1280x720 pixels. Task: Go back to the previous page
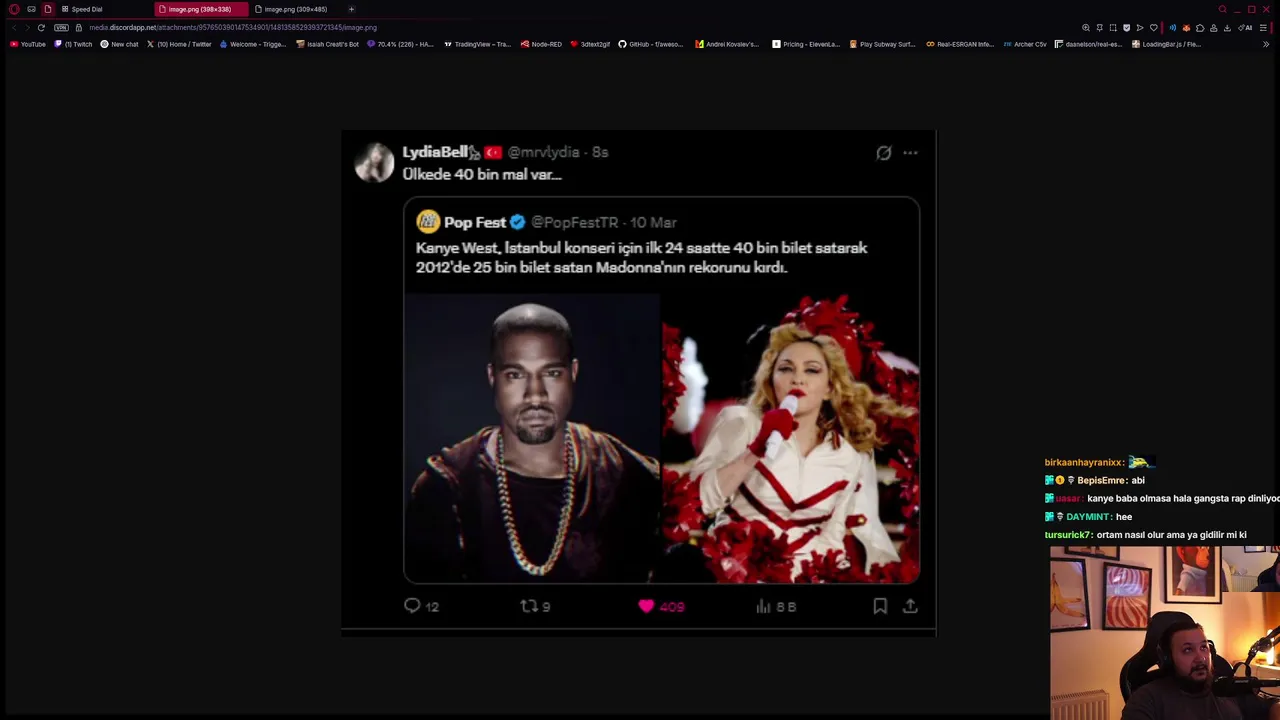(14, 28)
